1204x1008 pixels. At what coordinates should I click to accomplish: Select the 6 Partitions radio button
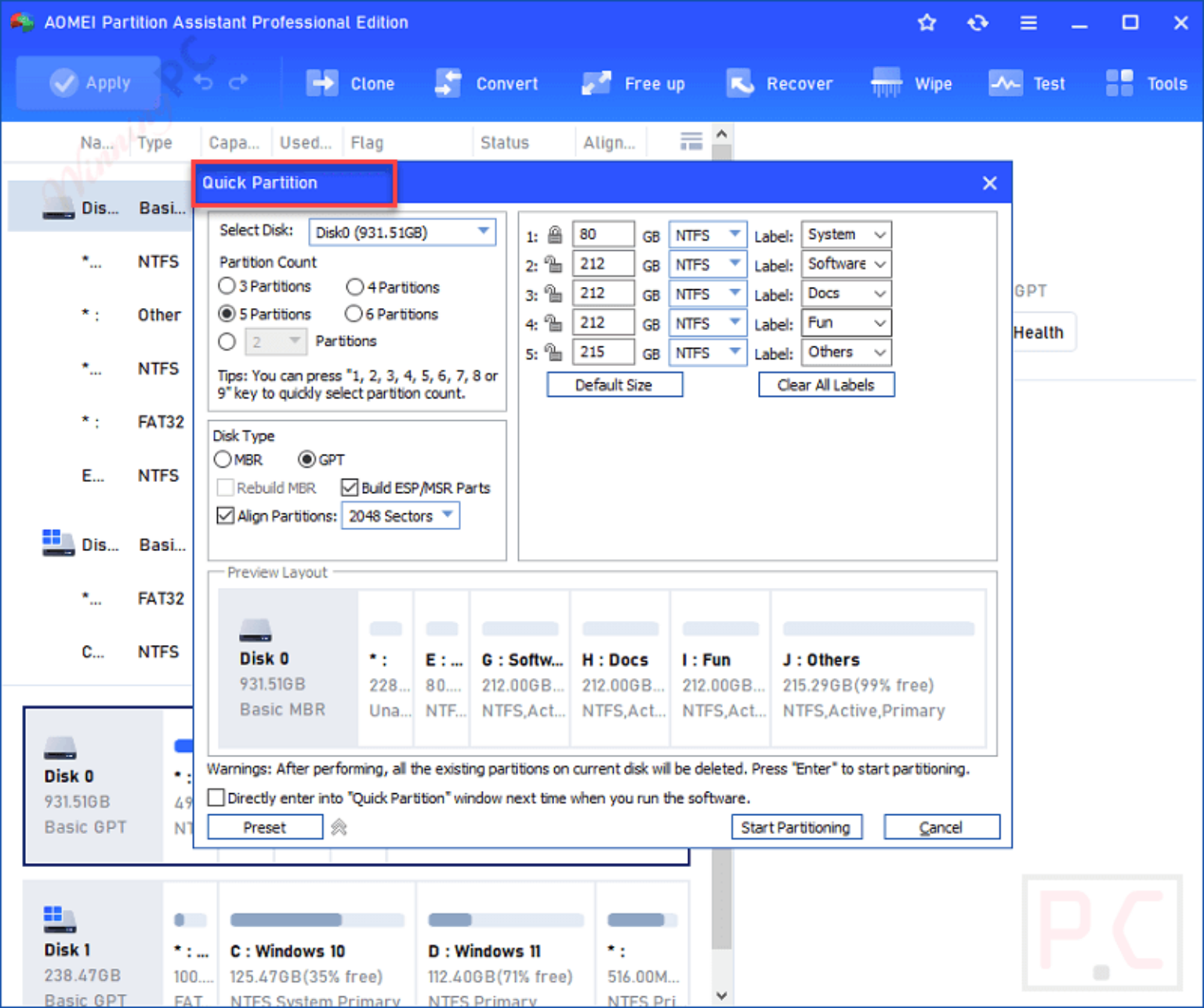pyautogui.click(x=354, y=314)
